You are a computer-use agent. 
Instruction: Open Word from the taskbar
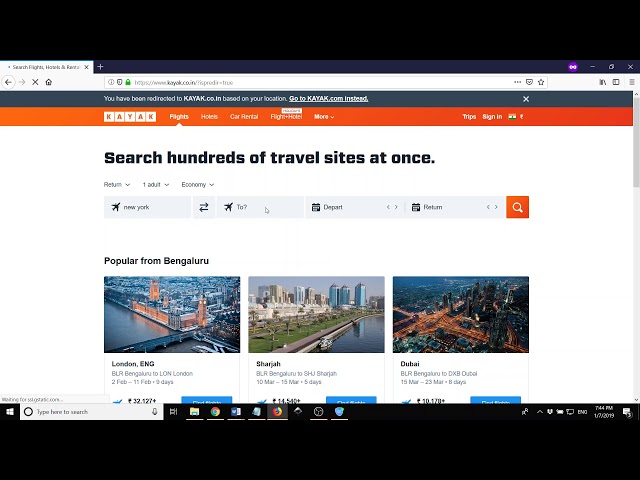[x=236, y=412]
